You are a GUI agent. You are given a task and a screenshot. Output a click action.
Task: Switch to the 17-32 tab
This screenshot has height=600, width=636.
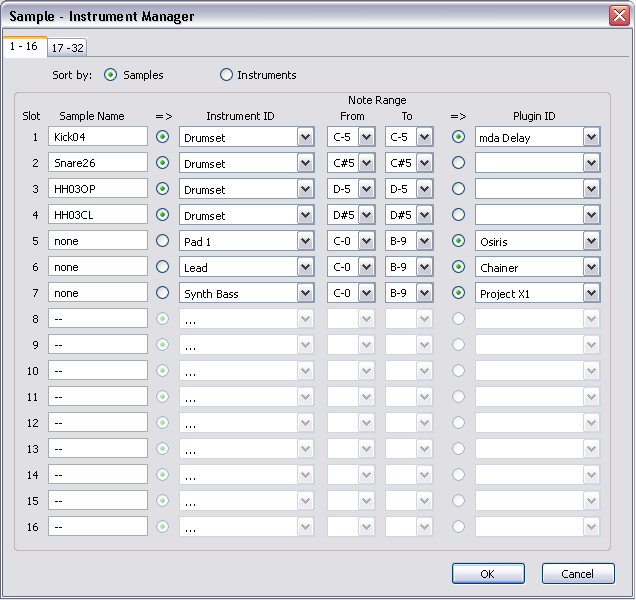(x=68, y=47)
